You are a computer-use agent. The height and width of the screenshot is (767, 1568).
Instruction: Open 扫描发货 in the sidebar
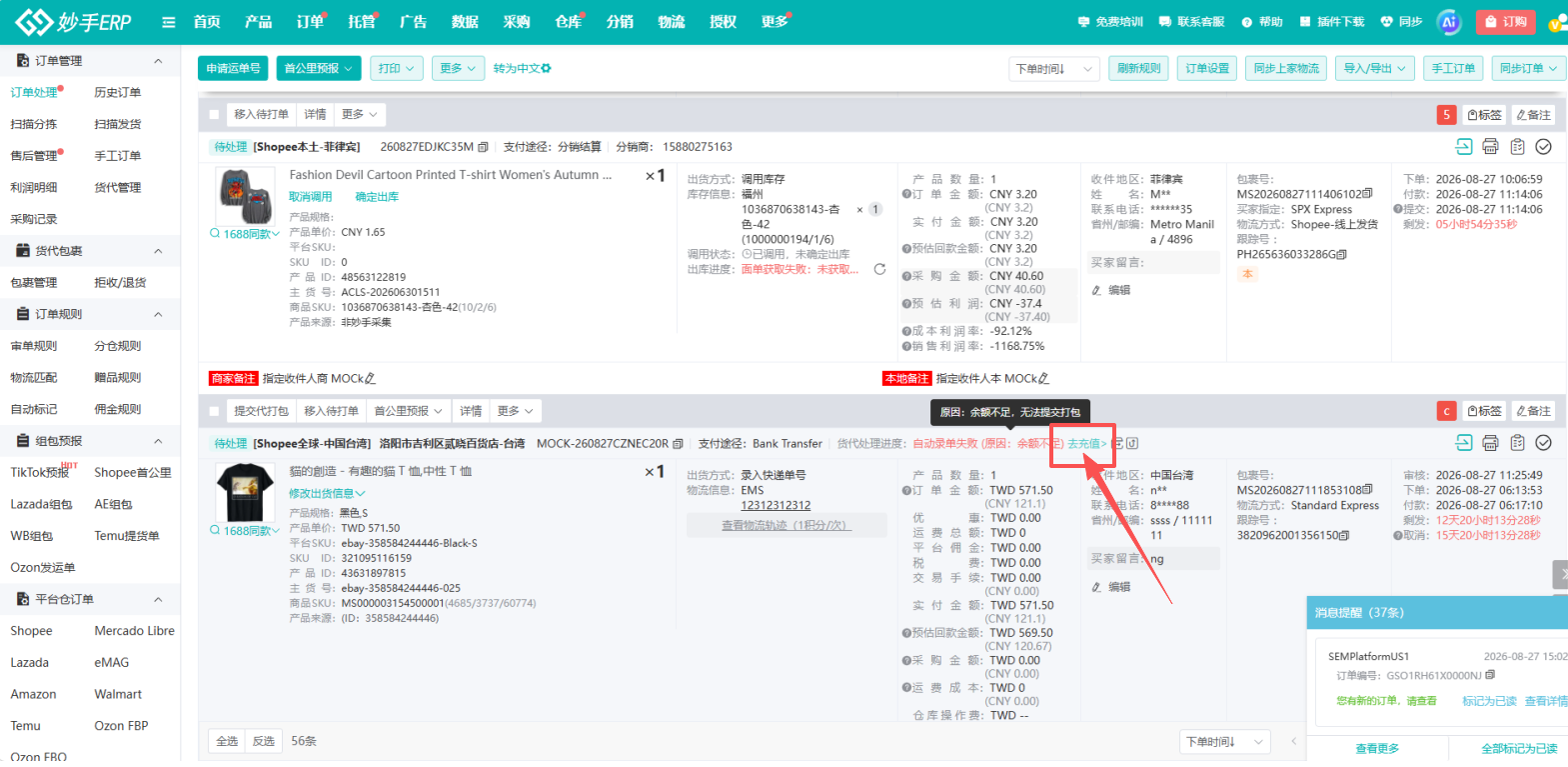coord(118,125)
